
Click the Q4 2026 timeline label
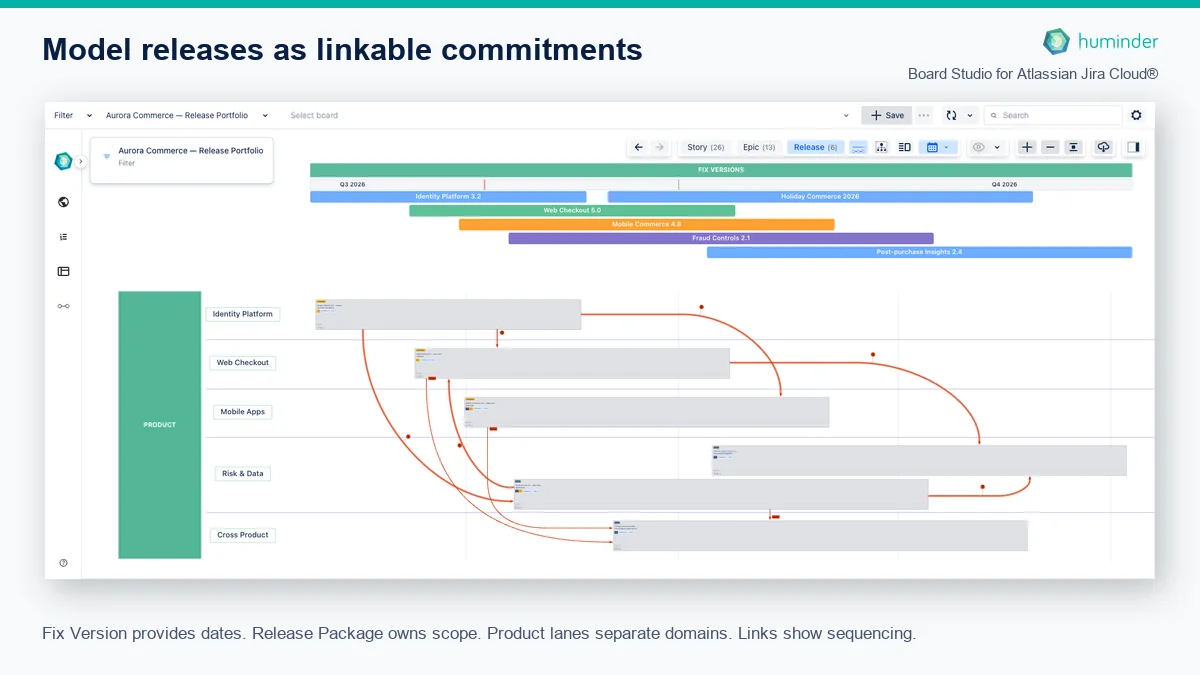[x=1004, y=185]
